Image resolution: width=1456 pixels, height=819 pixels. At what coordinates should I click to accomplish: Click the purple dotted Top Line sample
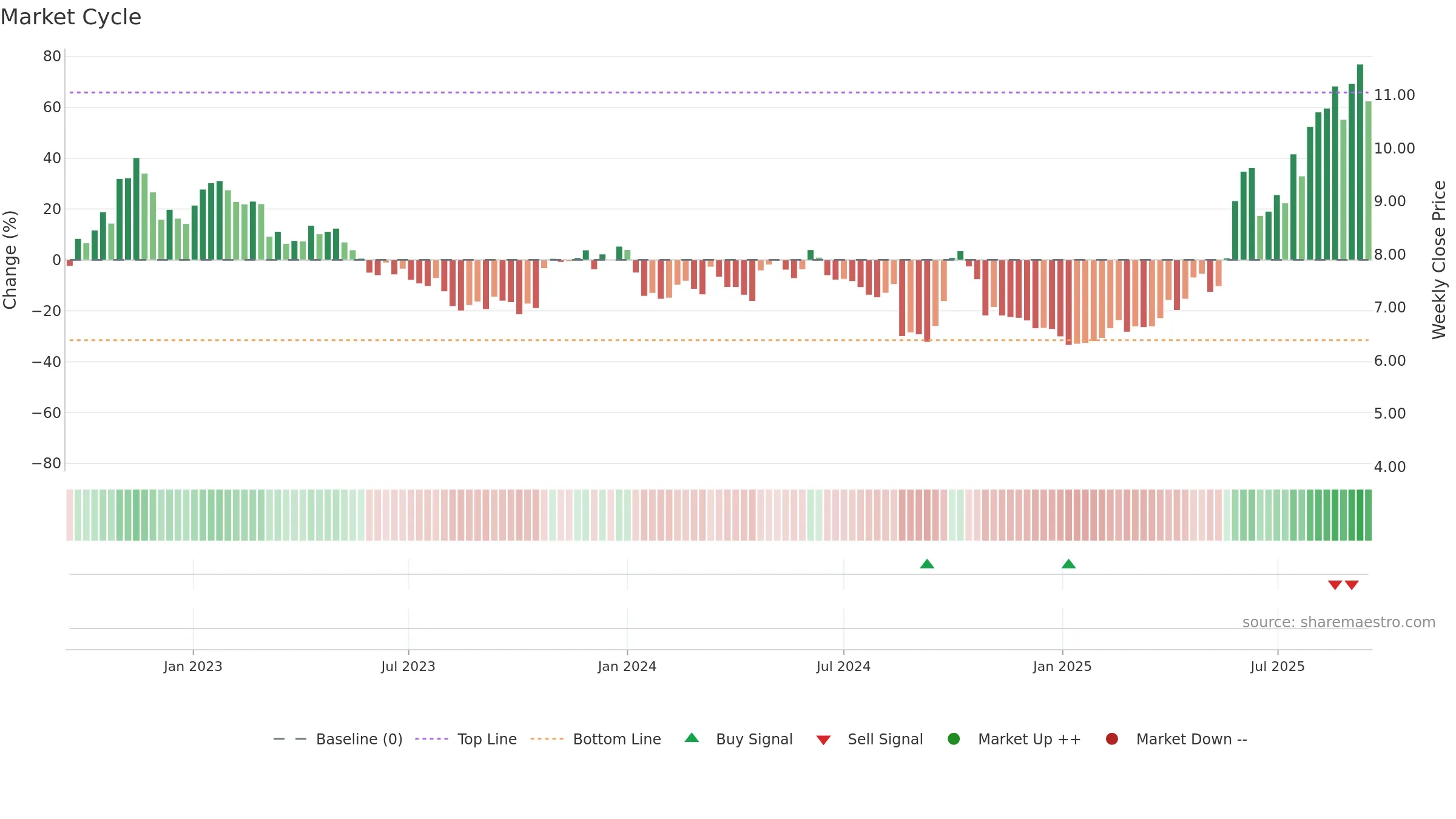point(431,739)
